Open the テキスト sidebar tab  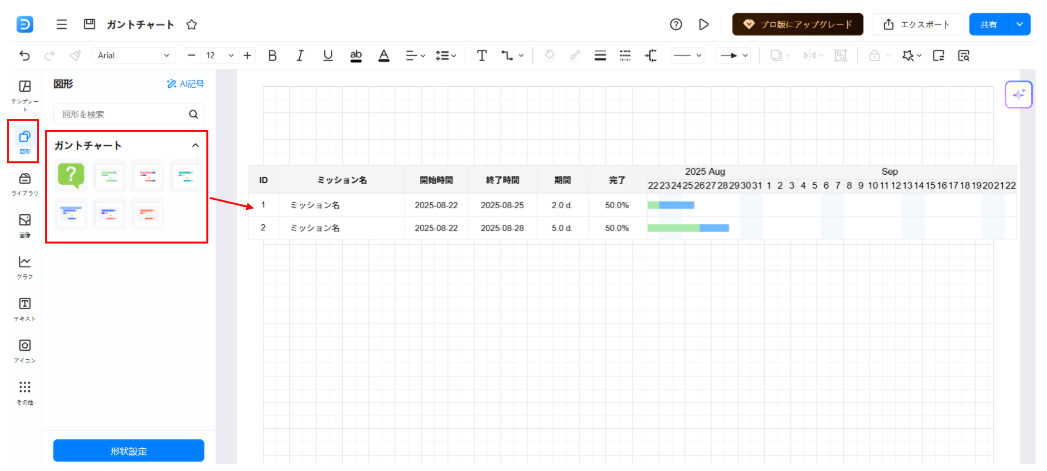pos(25,309)
